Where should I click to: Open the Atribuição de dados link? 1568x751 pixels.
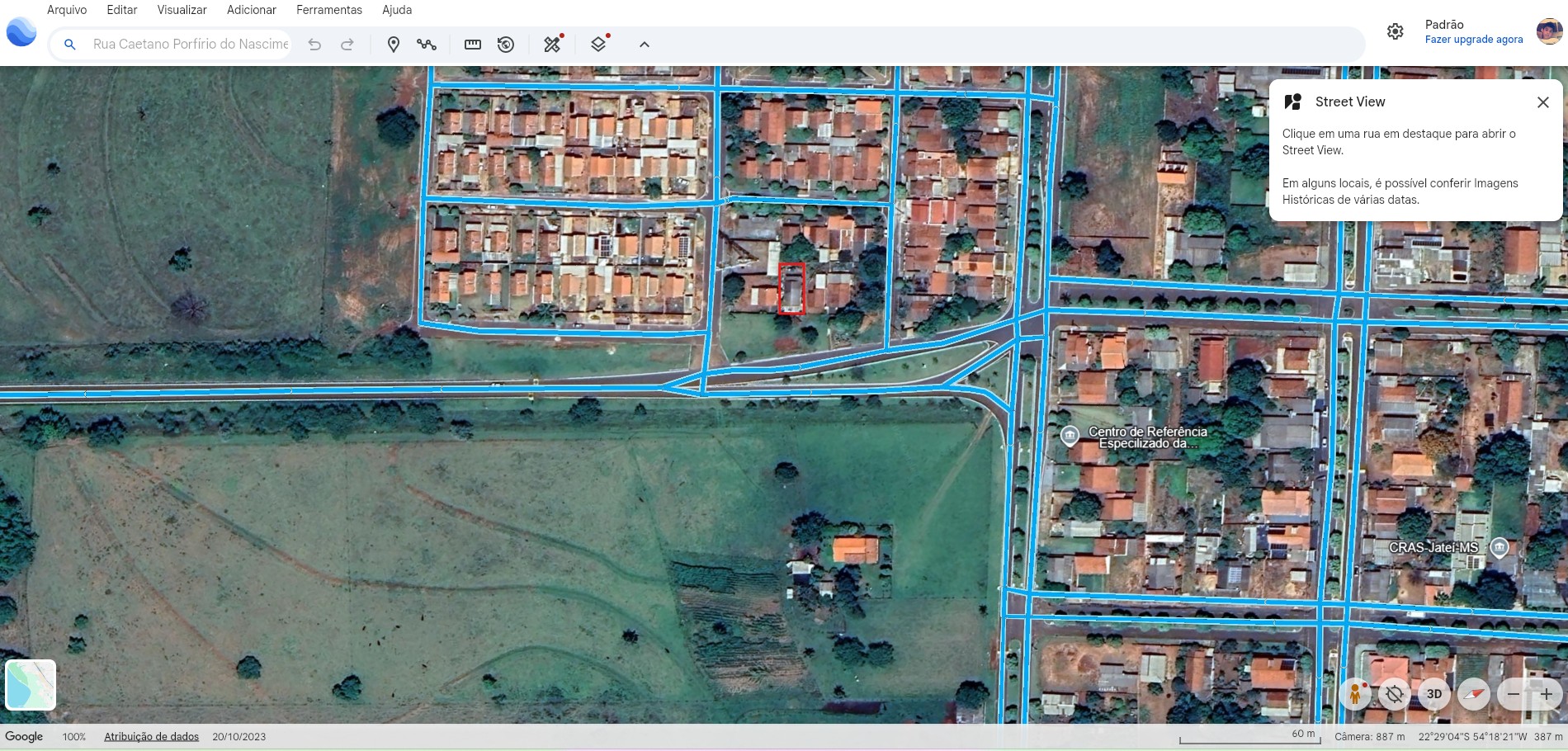pyautogui.click(x=151, y=737)
